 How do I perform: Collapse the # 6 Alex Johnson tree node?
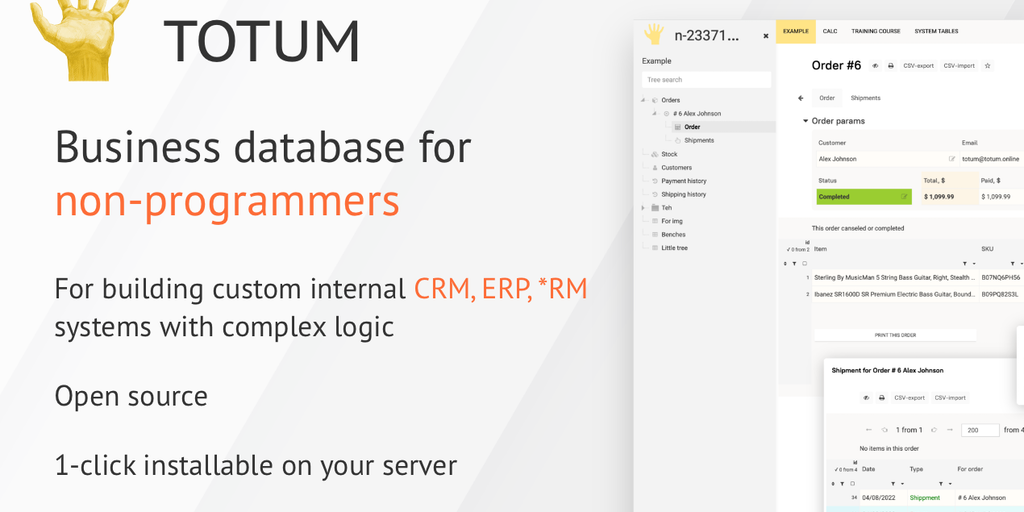(654, 114)
